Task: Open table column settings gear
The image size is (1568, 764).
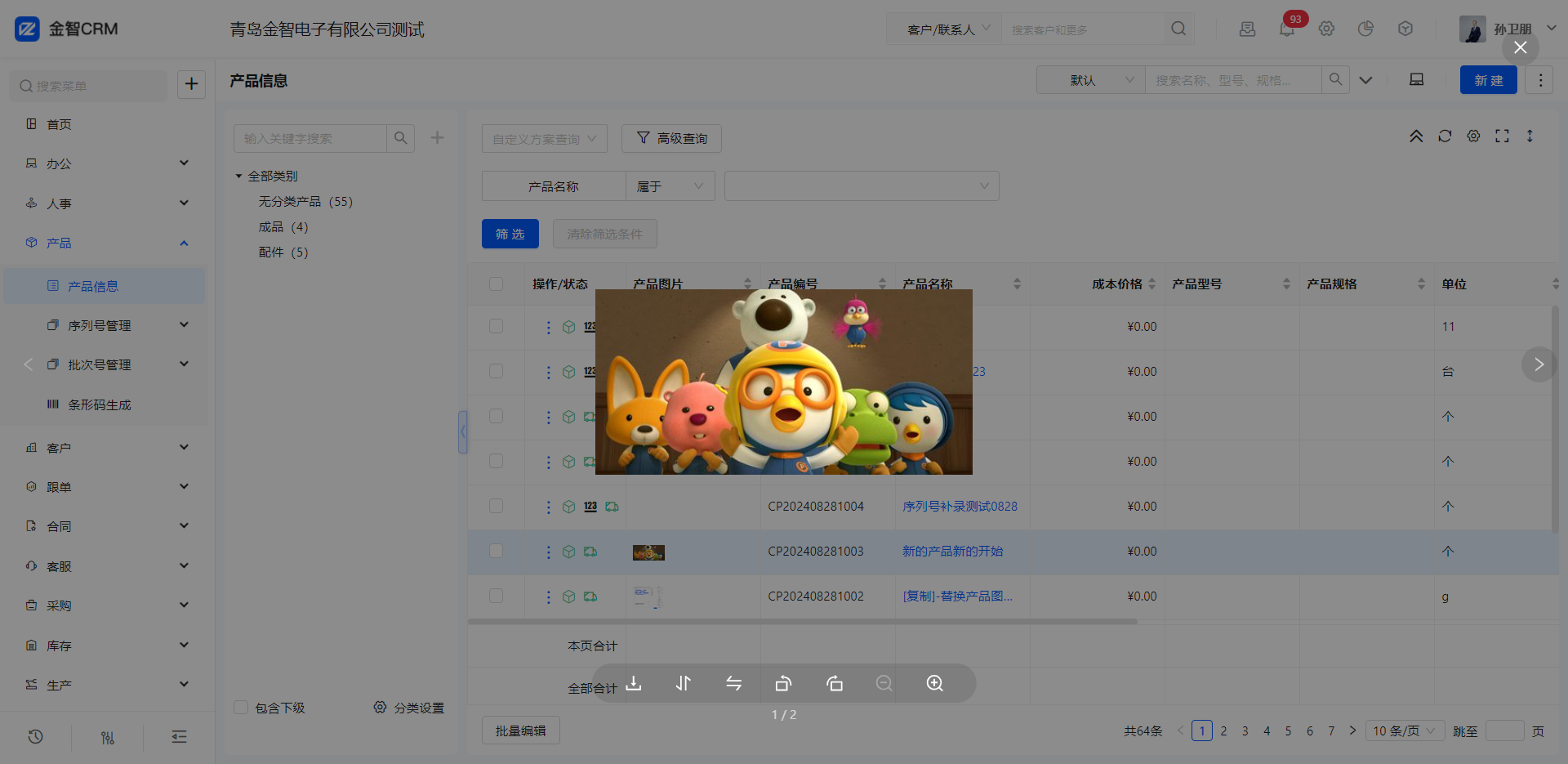Action: pos(1473,136)
